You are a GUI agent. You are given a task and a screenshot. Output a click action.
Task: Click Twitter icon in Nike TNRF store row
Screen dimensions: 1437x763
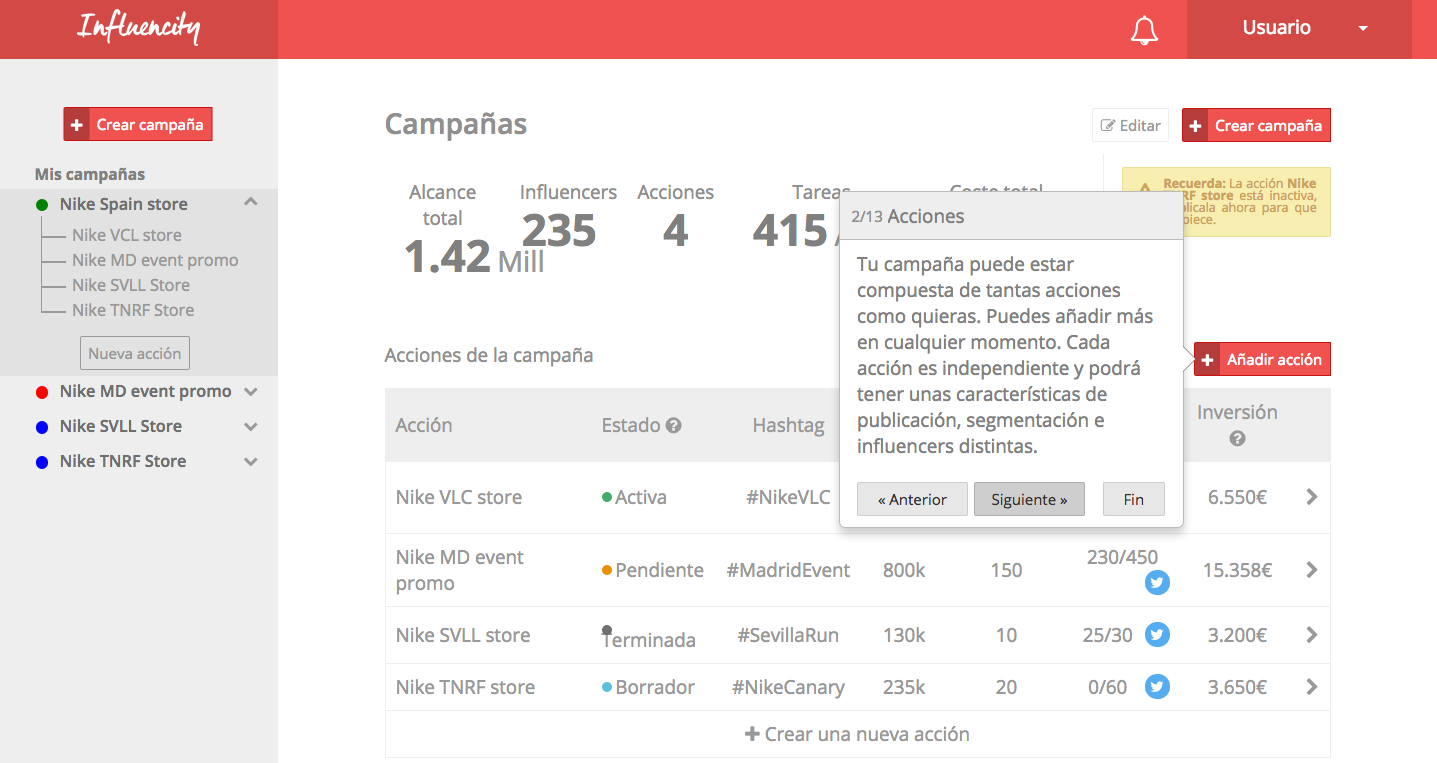(1157, 687)
